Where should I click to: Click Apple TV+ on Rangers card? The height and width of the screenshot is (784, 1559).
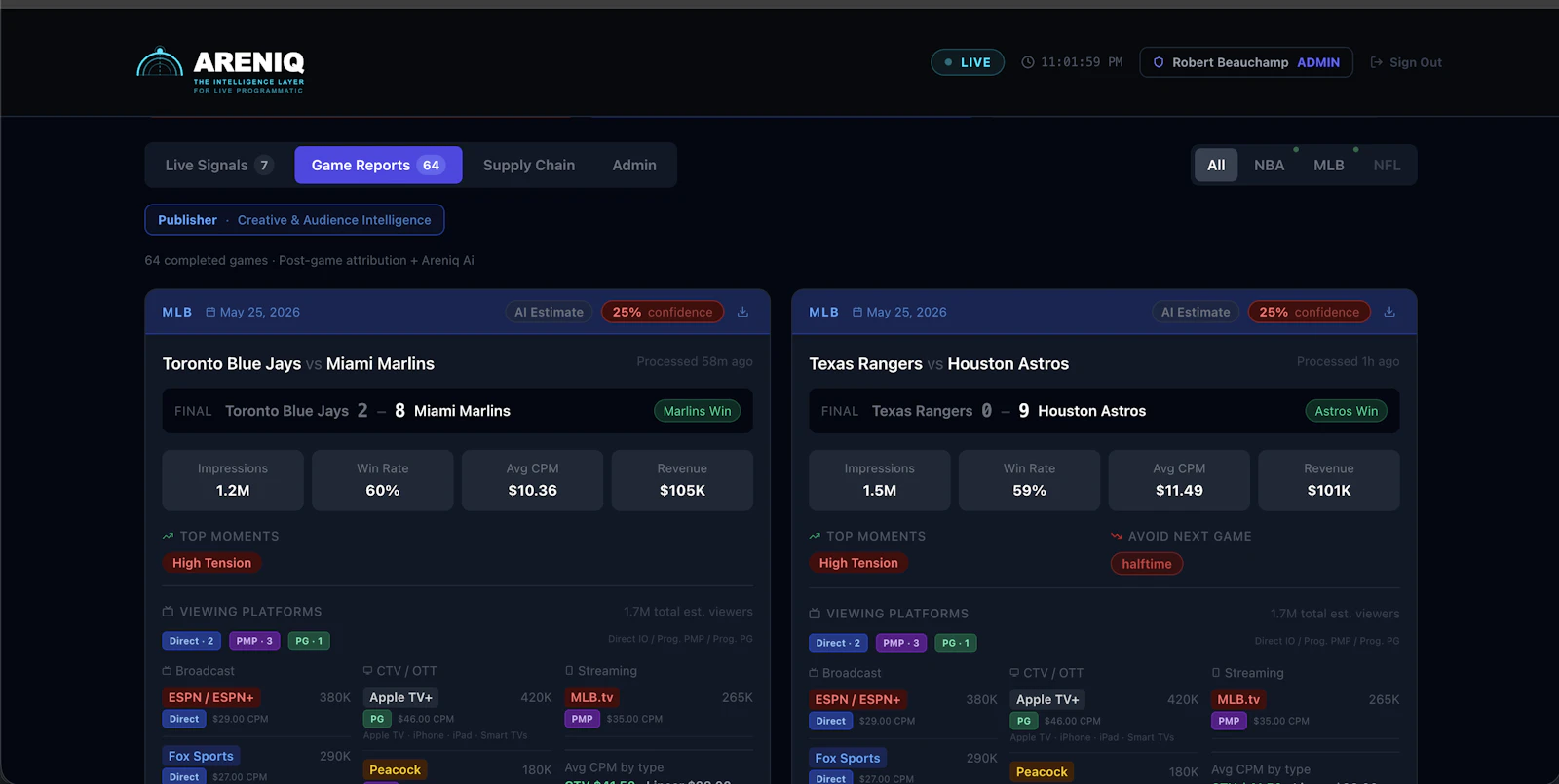pyautogui.click(x=1047, y=699)
